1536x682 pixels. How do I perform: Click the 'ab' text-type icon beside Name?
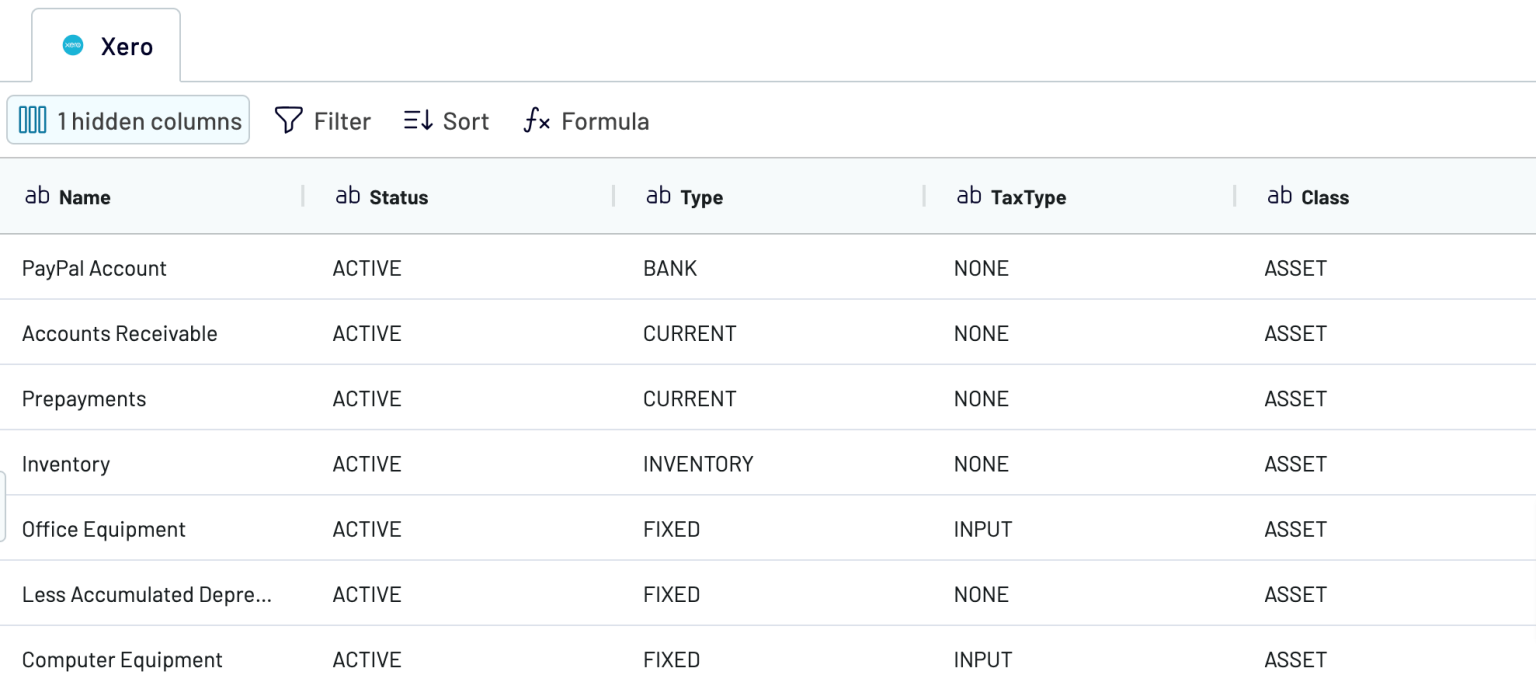pyautogui.click(x=37, y=196)
